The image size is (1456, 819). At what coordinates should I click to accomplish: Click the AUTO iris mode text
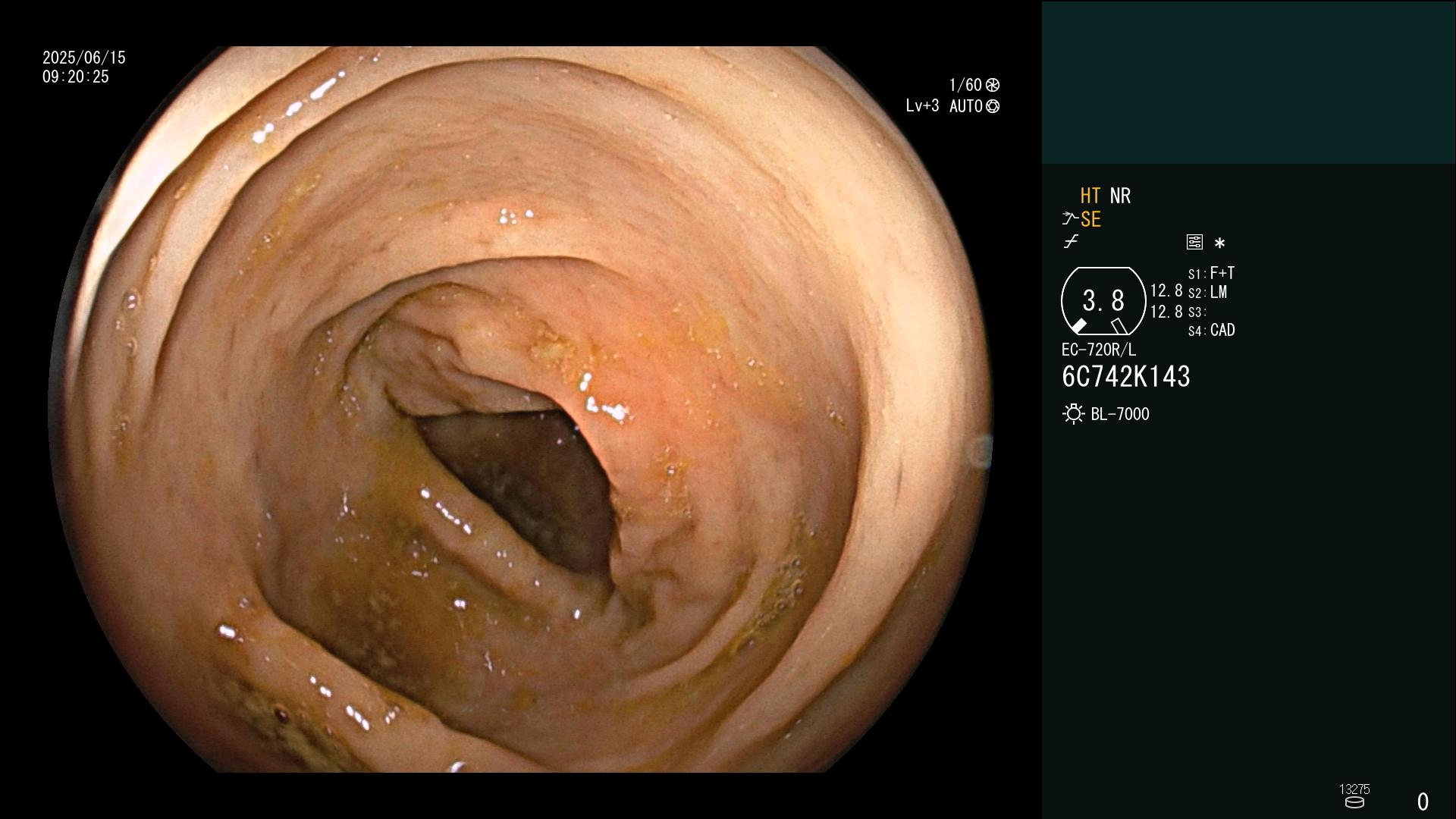click(x=966, y=106)
